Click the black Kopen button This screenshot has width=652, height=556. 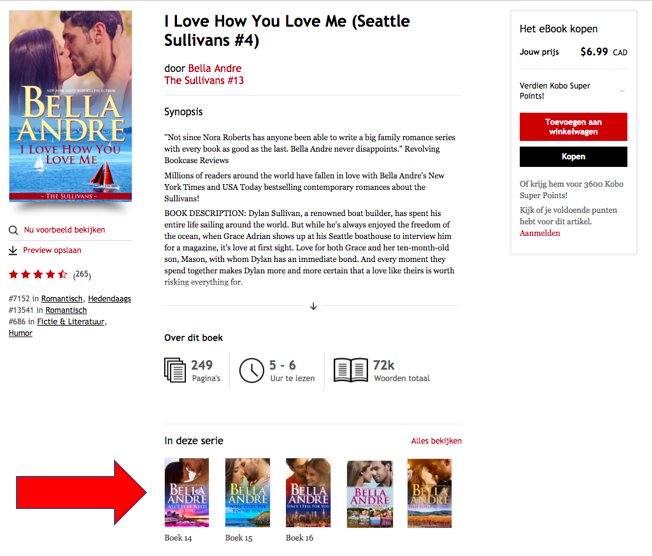pos(573,157)
